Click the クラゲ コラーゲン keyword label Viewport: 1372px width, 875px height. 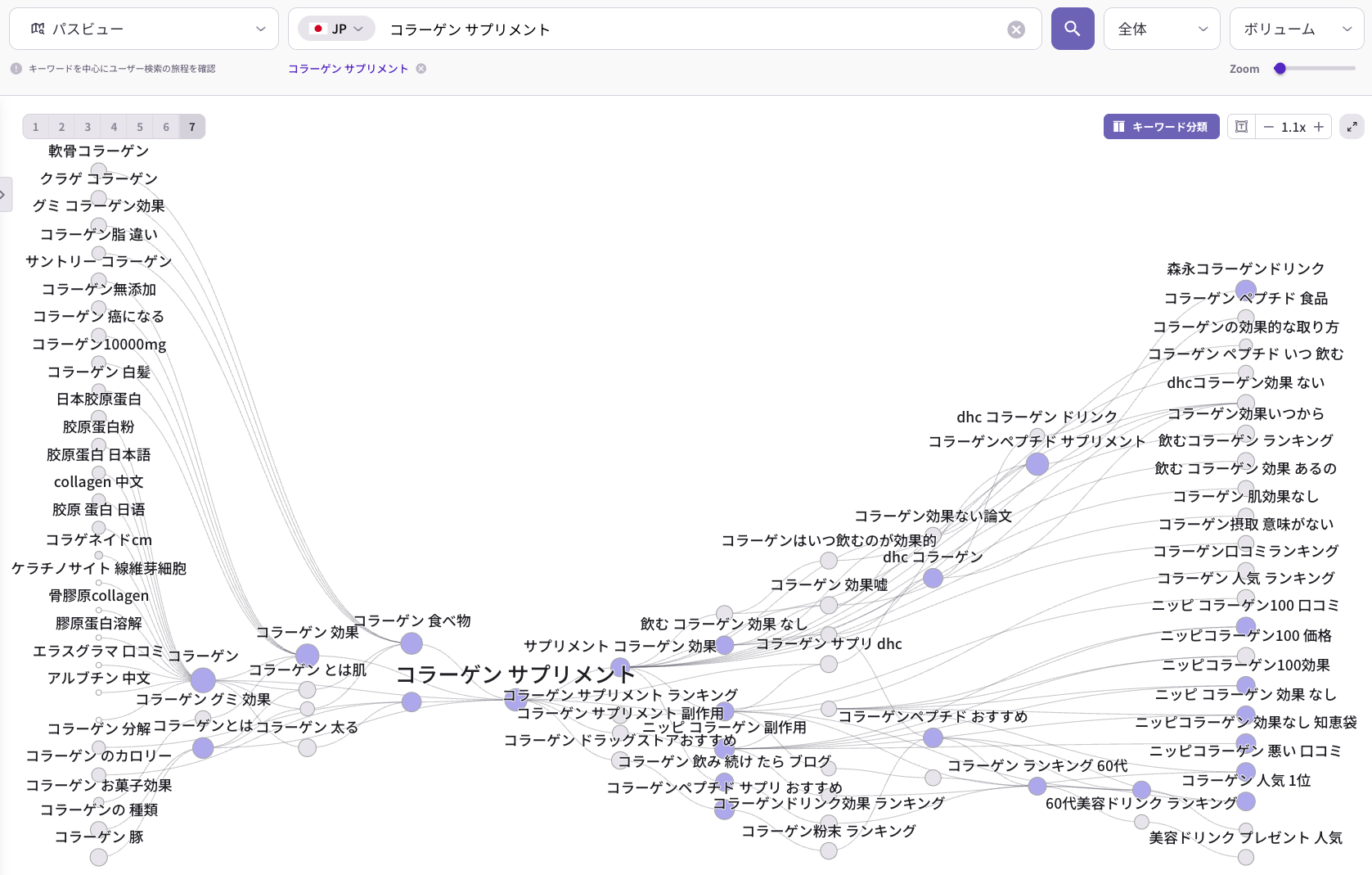click(x=99, y=178)
